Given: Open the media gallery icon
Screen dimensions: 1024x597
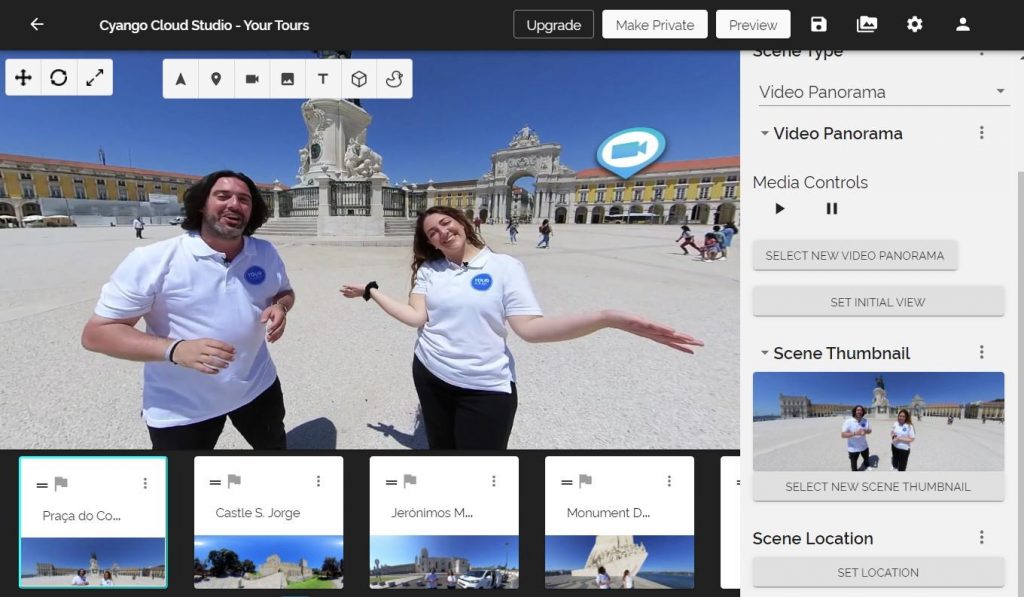Looking at the screenshot, I should pyautogui.click(x=867, y=25).
